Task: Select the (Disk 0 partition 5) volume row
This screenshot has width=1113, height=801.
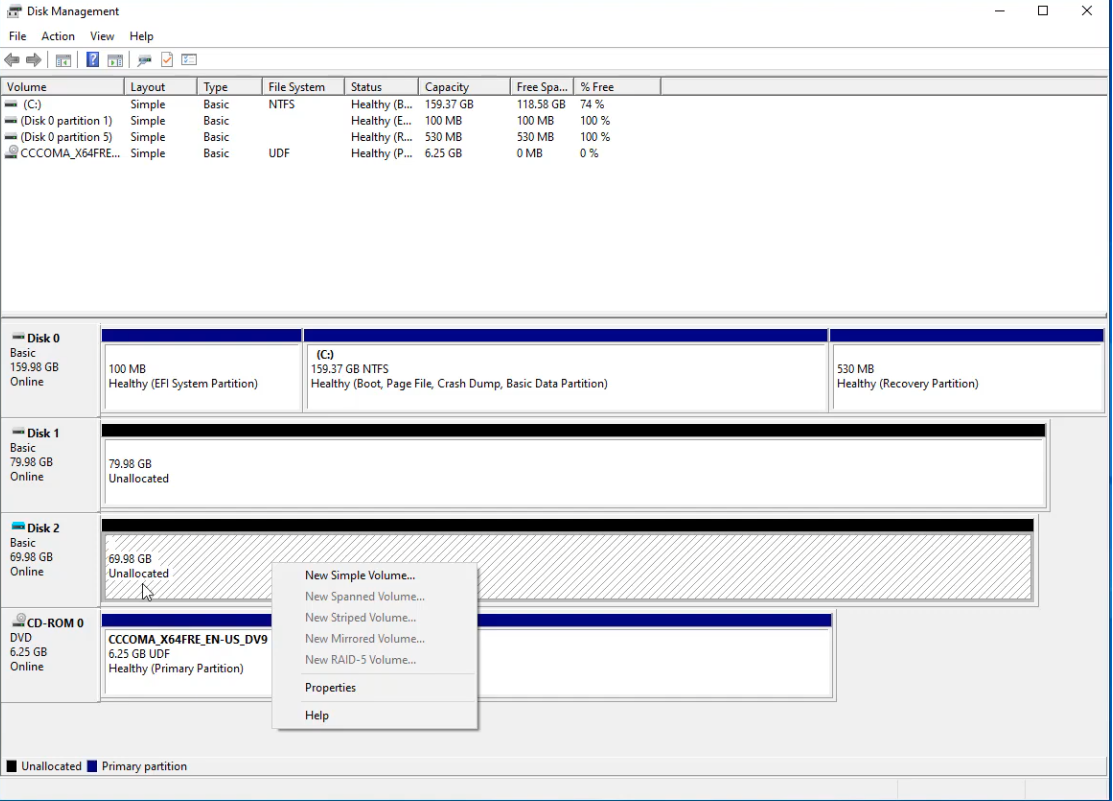Action: [x=331, y=137]
